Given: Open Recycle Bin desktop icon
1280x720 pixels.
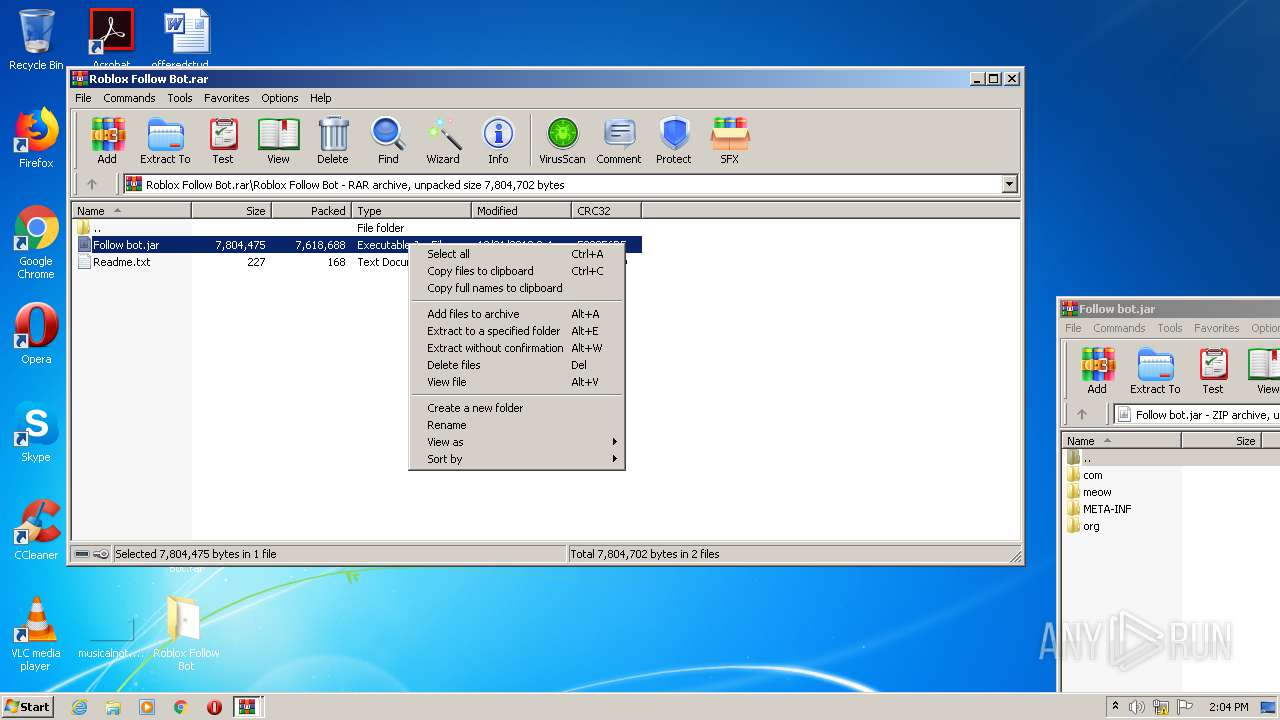Looking at the screenshot, I should pyautogui.click(x=36, y=40).
